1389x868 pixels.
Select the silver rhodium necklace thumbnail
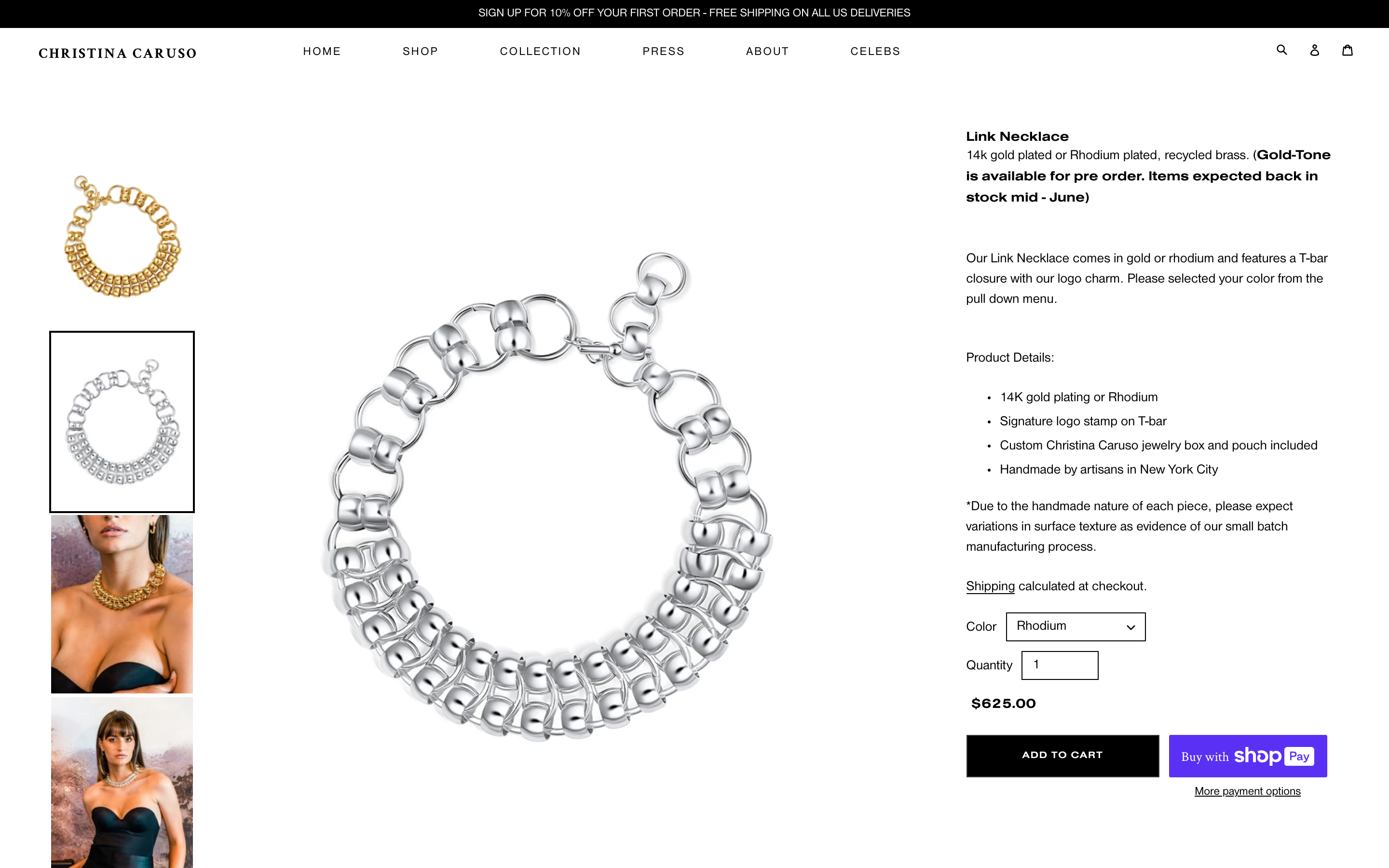122,421
